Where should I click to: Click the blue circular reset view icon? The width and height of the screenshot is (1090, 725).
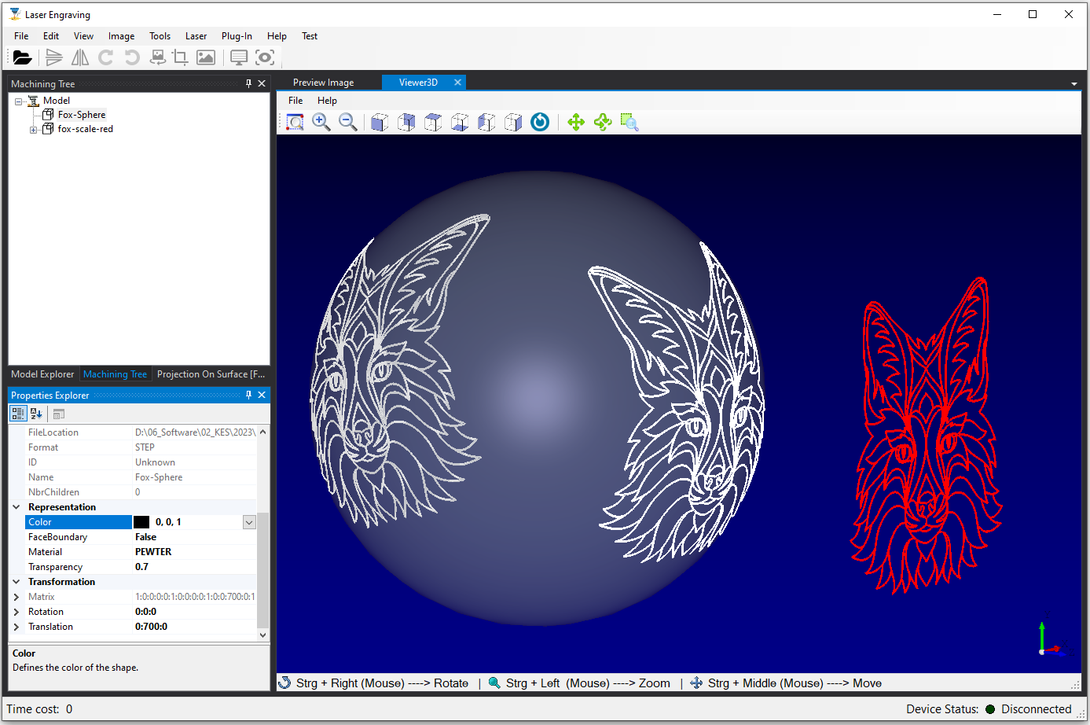pos(540,122)
